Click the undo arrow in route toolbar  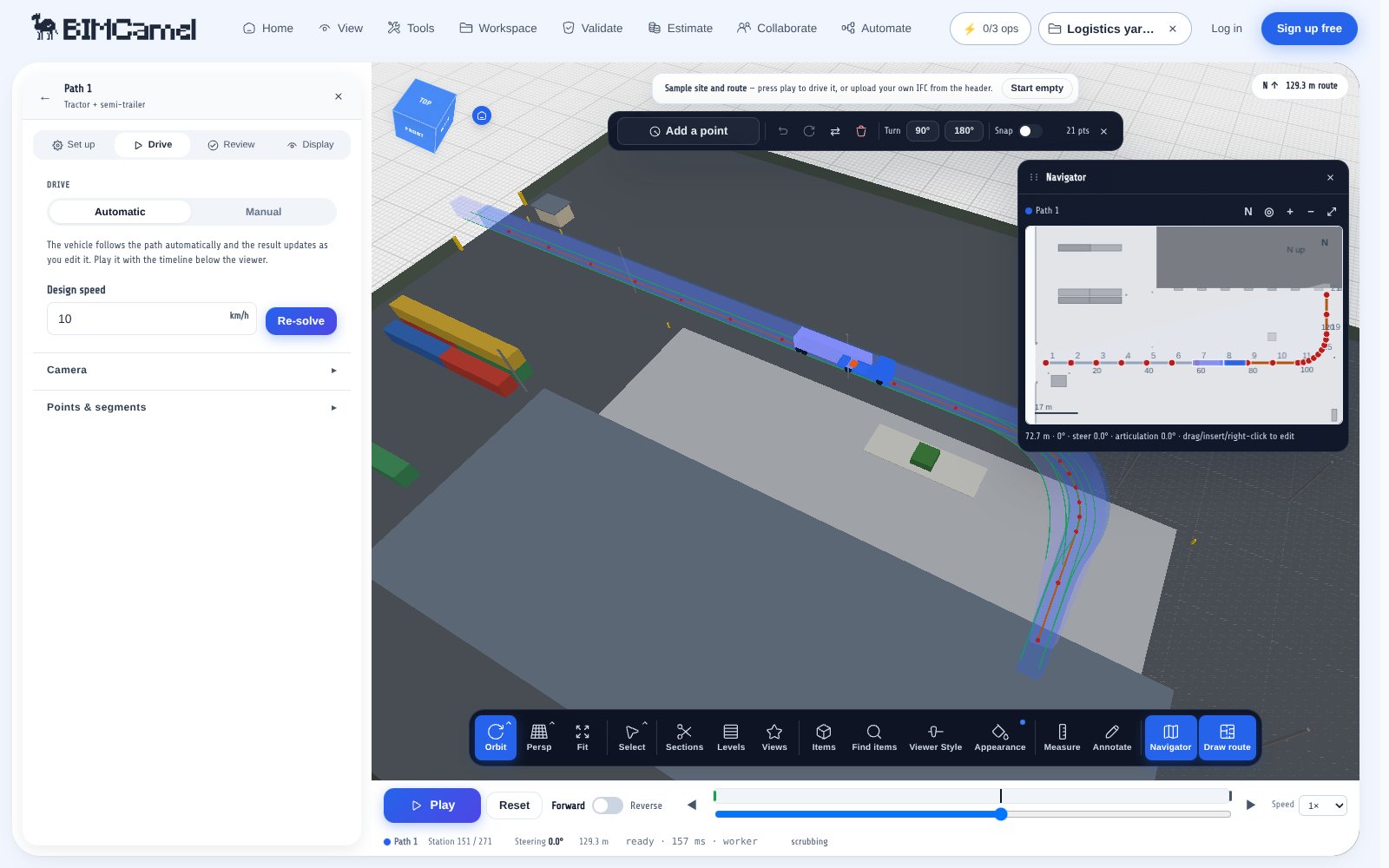pos(783,131)
